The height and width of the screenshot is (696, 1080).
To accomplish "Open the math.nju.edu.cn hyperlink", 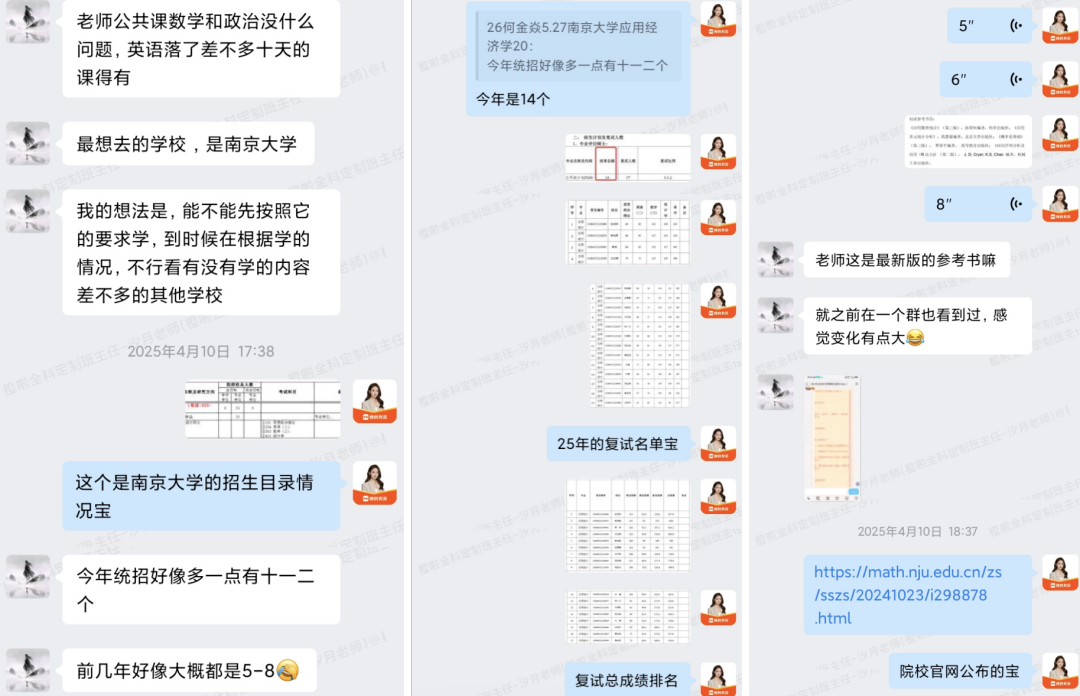I will click(908, 595).
